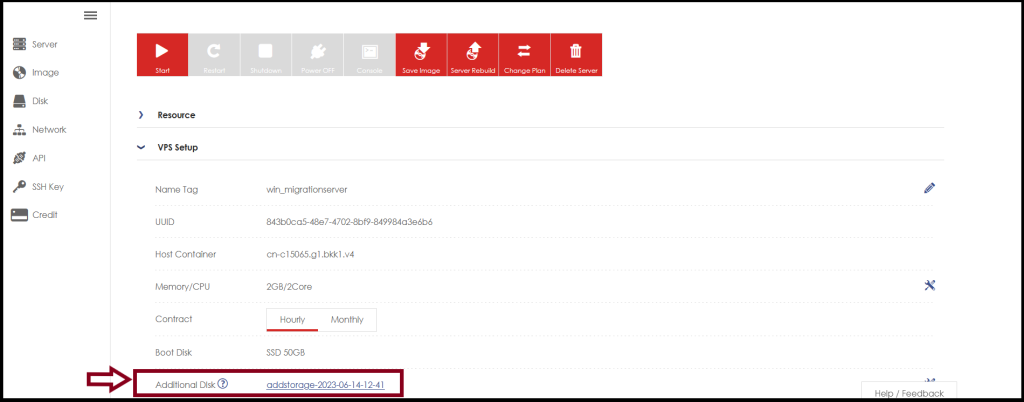
Task: Click the Server Rebuild button
Action: tap(473, 55)
